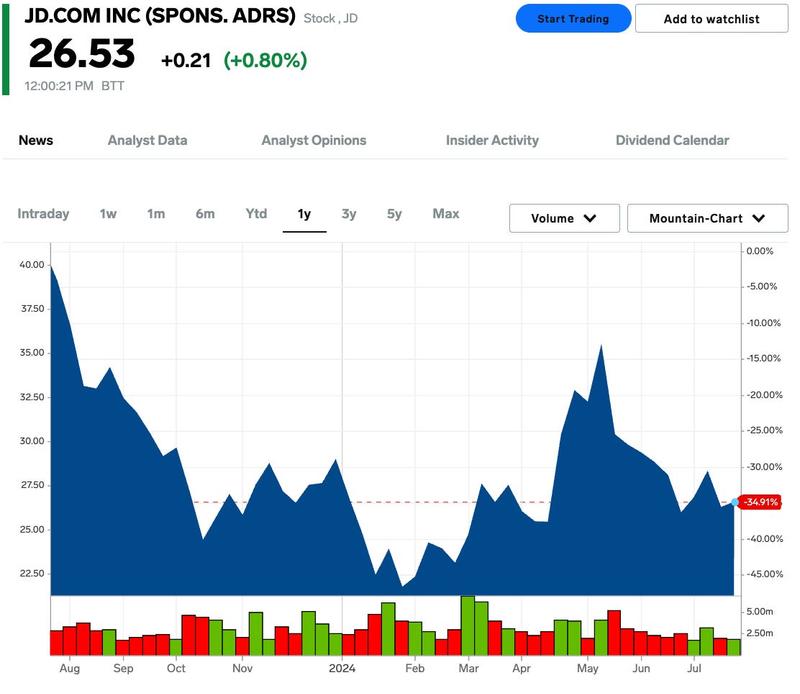Viewport: 800px width, 694px height.
Task: Click the 37.50 price axis label
Action: click(x=32, y=309)
